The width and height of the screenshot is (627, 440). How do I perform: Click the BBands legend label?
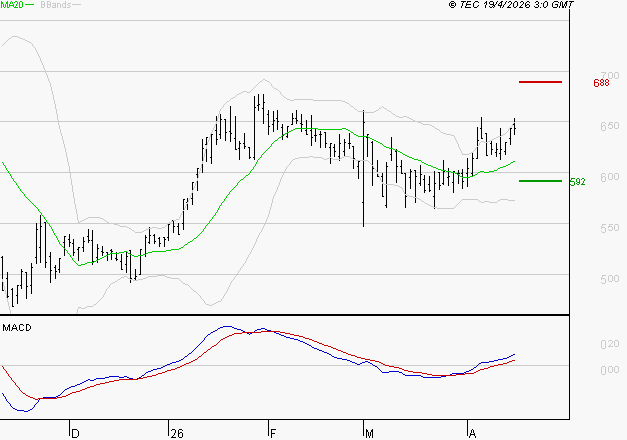click(x=56, y=5)
